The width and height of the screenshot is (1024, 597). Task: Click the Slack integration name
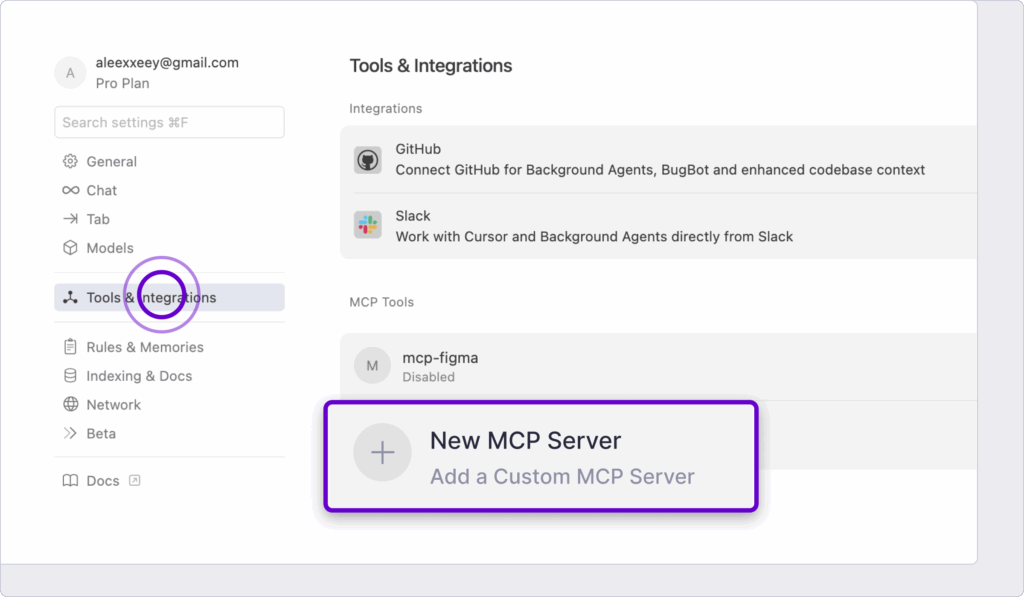pos(413,216)
